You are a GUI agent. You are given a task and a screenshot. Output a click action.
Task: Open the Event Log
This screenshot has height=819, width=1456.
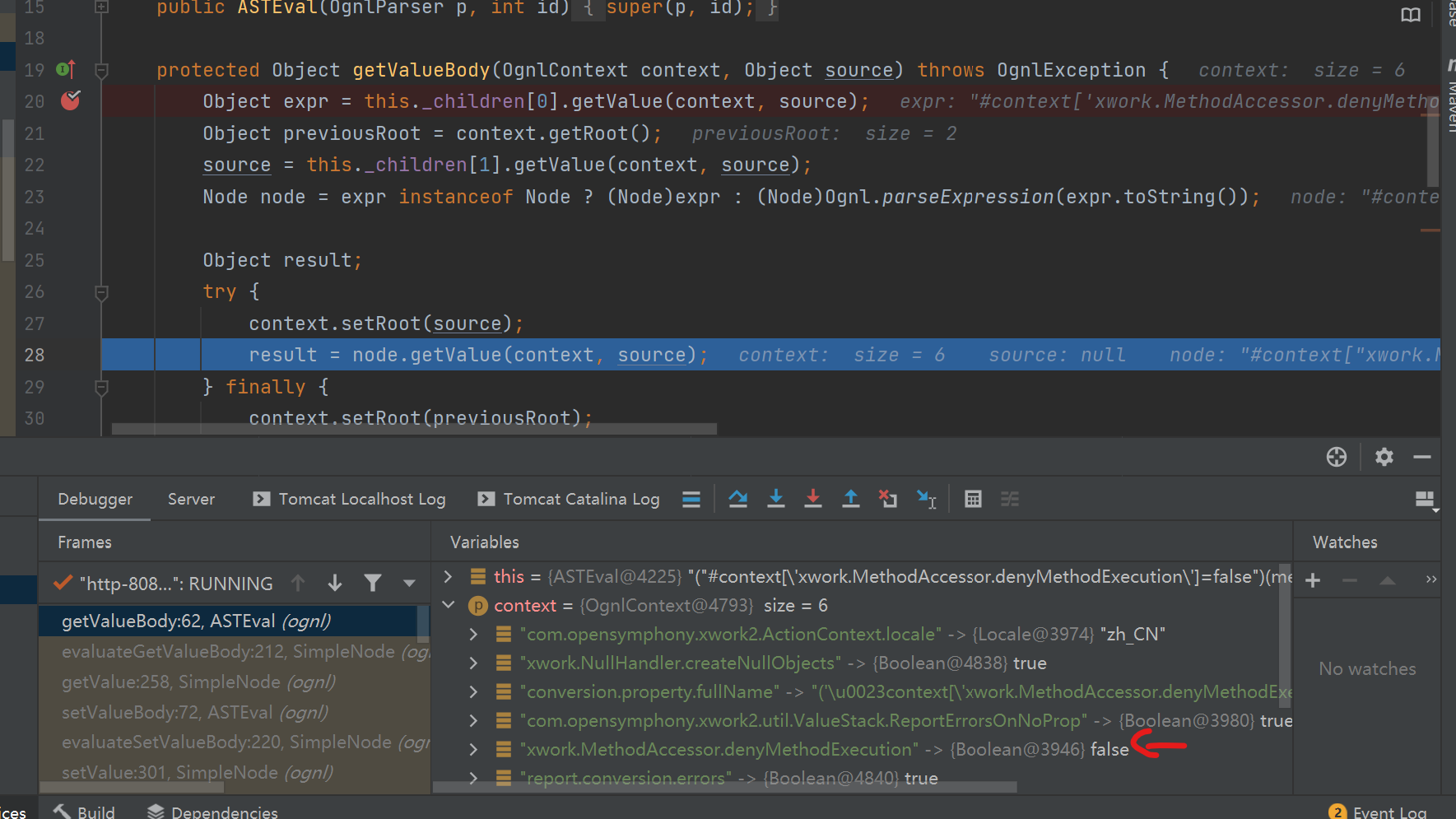(1379, 812)
